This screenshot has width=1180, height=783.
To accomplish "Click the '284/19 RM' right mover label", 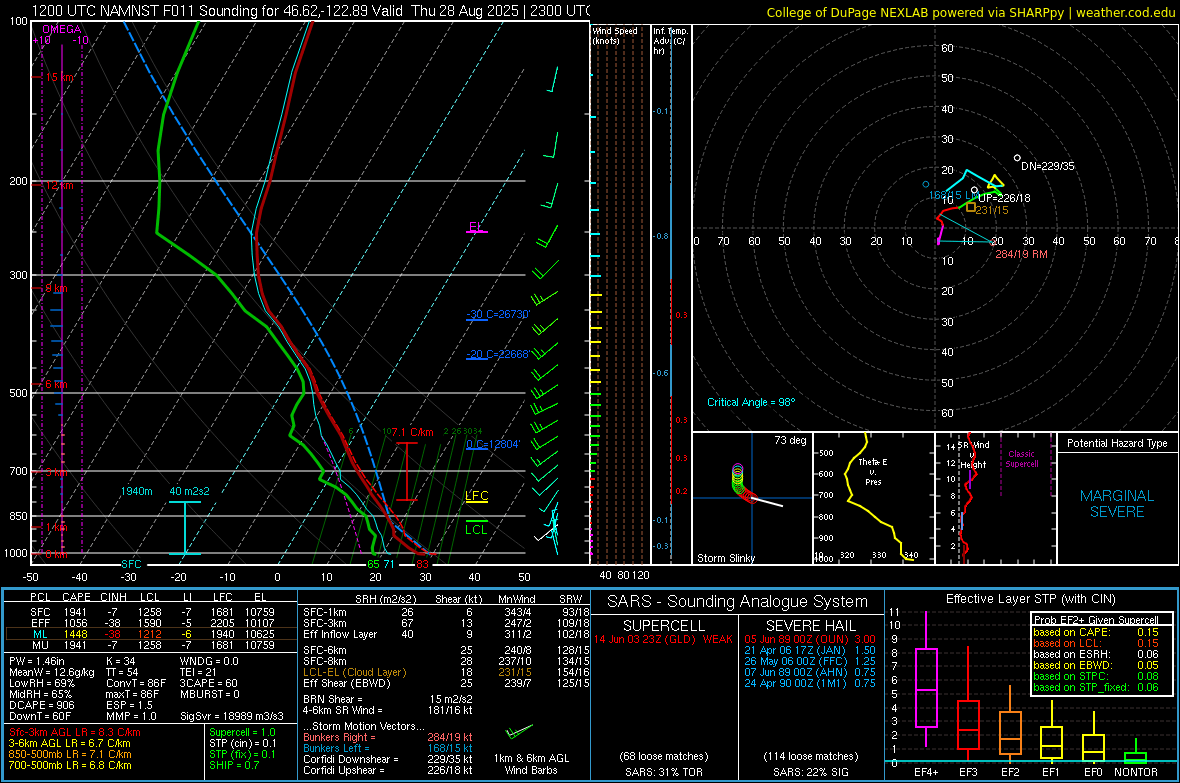I will [1021, 254].
